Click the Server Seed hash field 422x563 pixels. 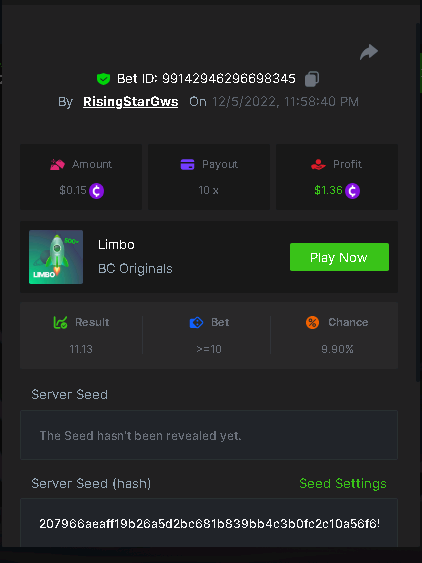[x=209, y=523]
